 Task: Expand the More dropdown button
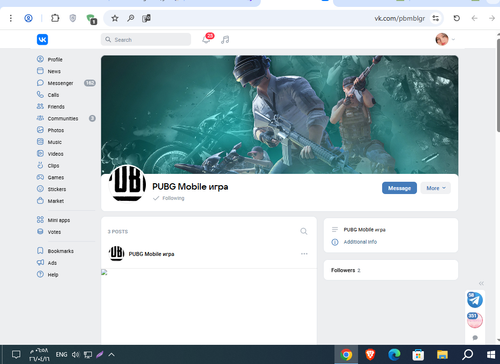point(436,188)
